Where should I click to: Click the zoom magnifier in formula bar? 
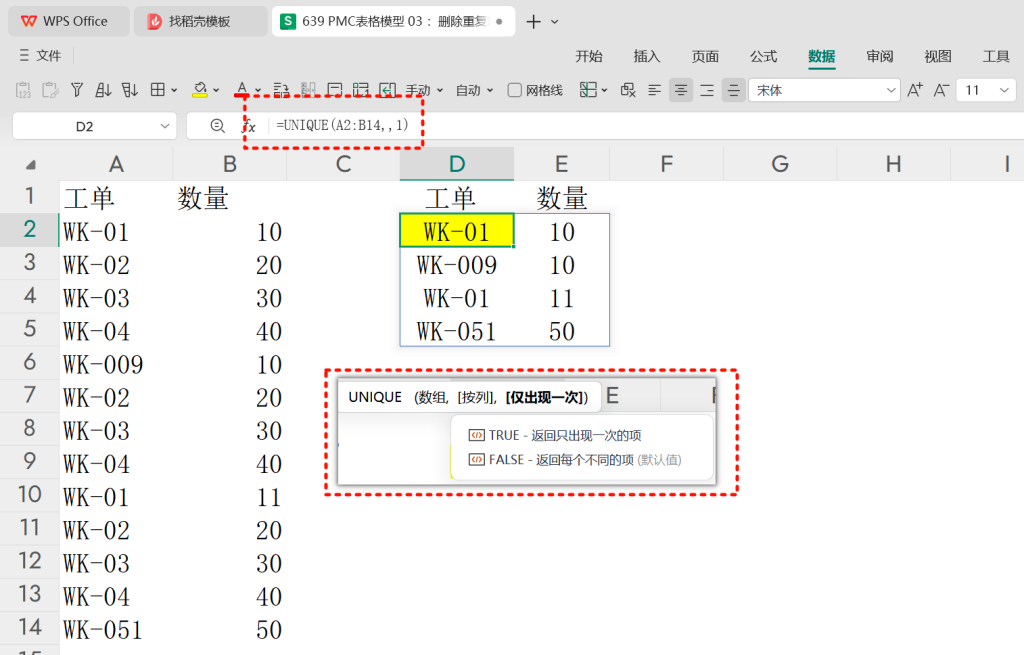coord(217,126)
